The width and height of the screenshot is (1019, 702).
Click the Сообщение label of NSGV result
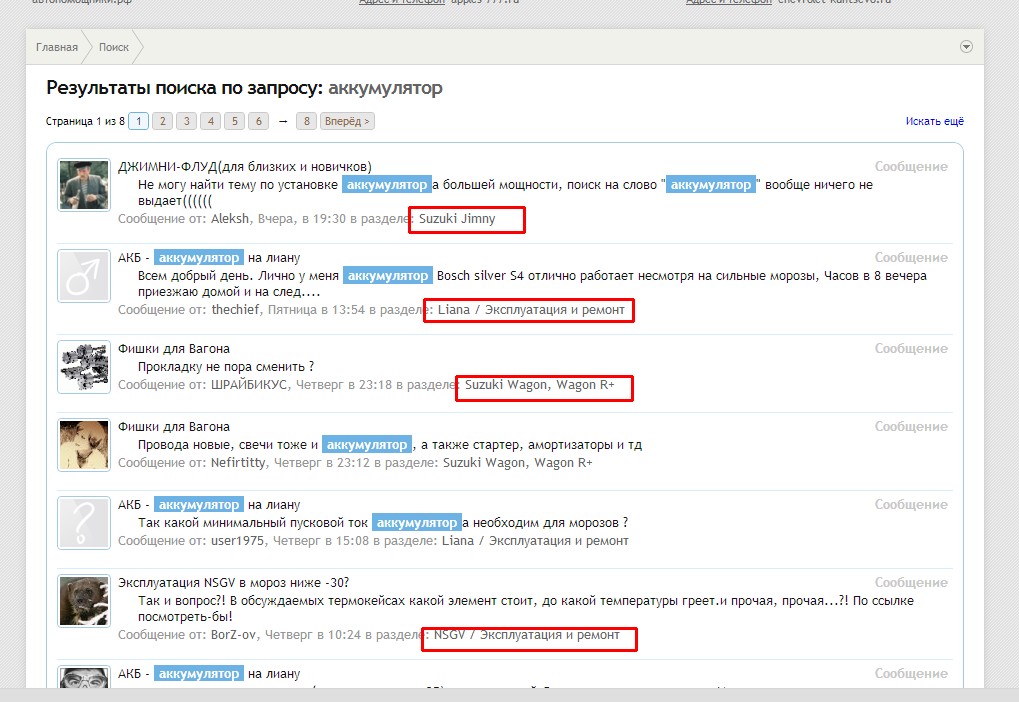pos(911,583)
